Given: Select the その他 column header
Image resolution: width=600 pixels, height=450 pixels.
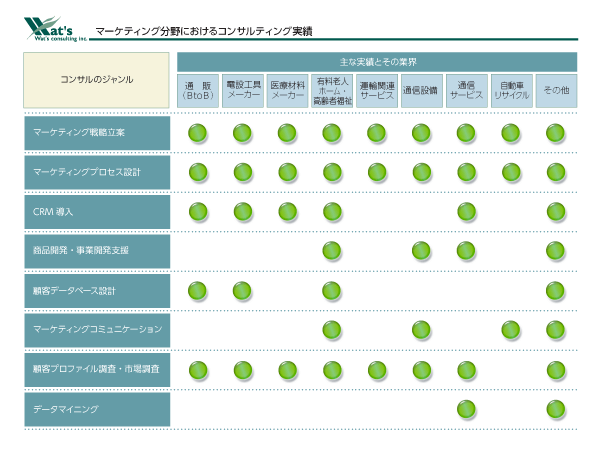Looking at the screenshot, I should [x=556, y=91].
